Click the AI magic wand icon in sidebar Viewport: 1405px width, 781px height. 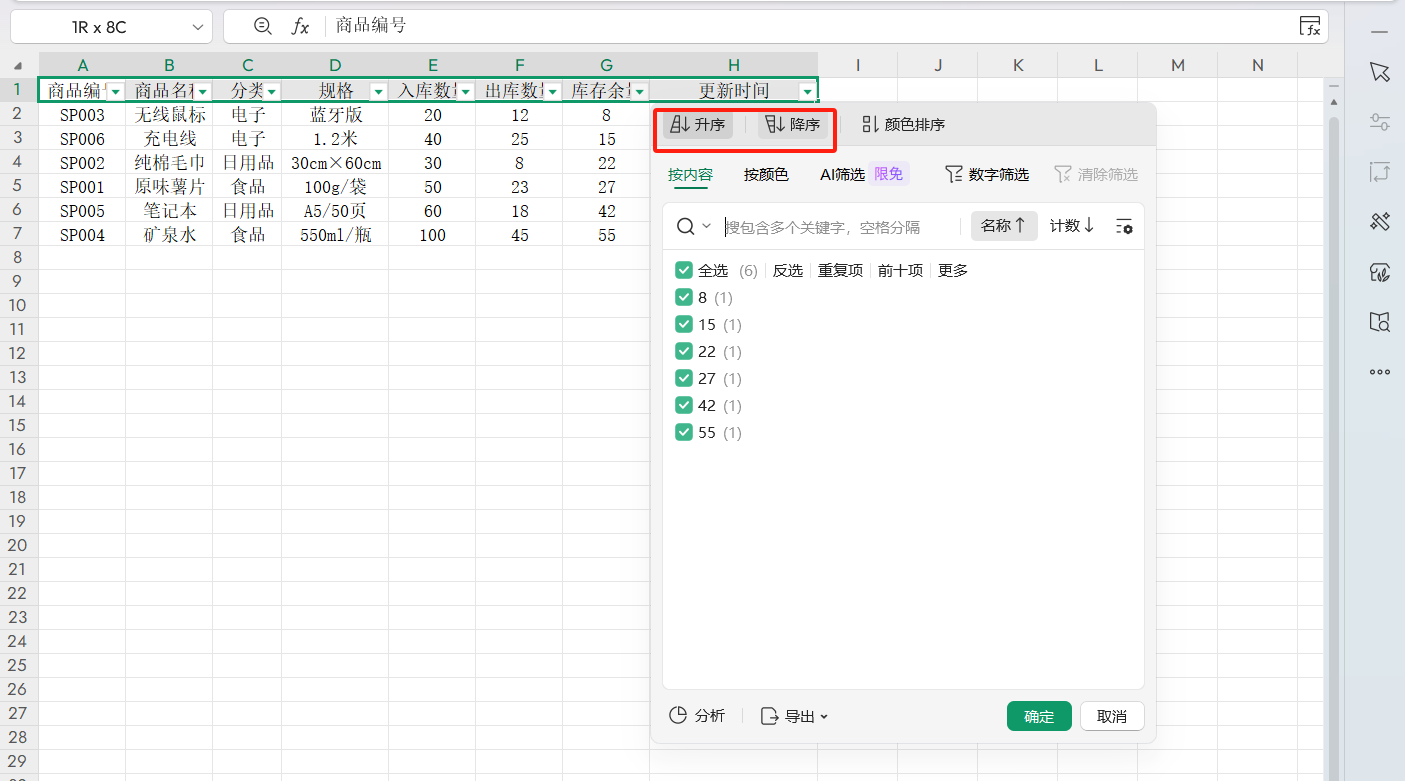tap(1379, 222)
